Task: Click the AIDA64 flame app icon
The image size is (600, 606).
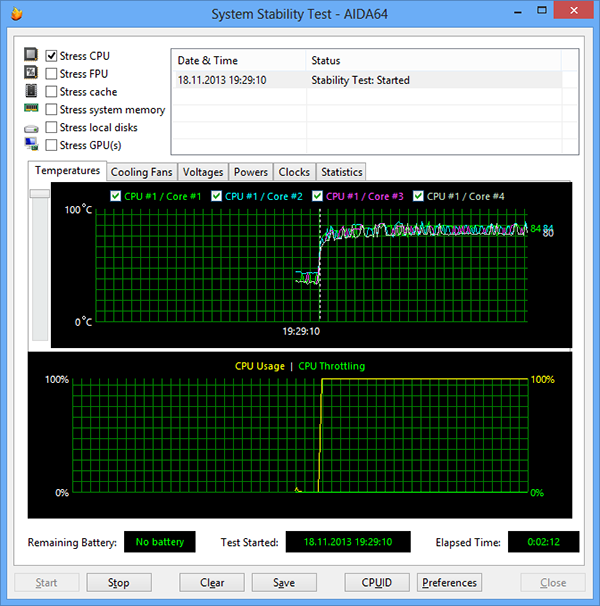Action: [x=17, y=14]
